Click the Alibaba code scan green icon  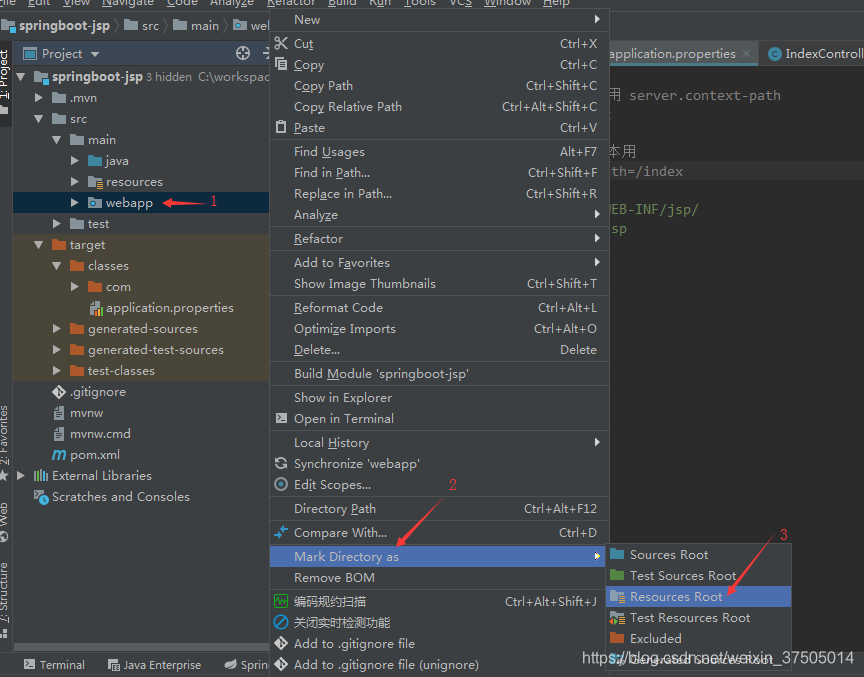(x=281, y=601)
